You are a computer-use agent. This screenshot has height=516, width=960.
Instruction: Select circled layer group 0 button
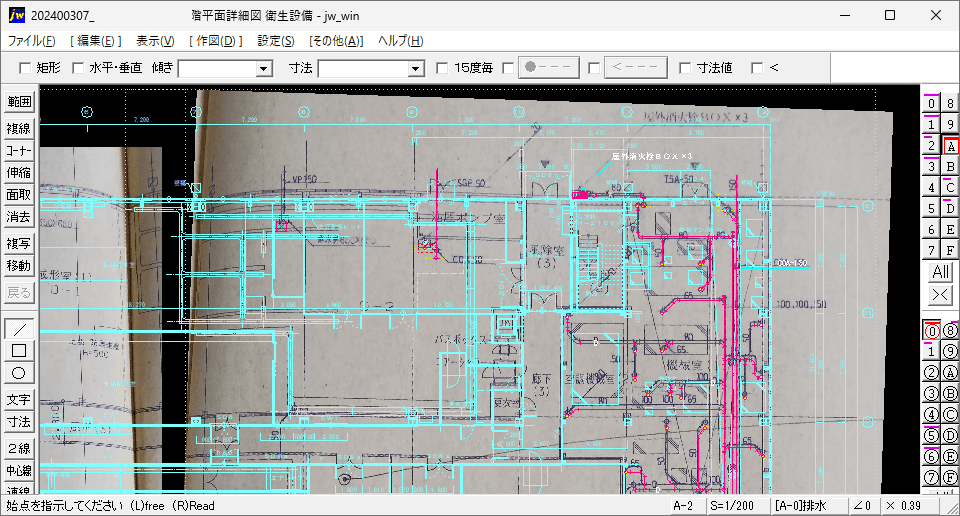[931, 331]
